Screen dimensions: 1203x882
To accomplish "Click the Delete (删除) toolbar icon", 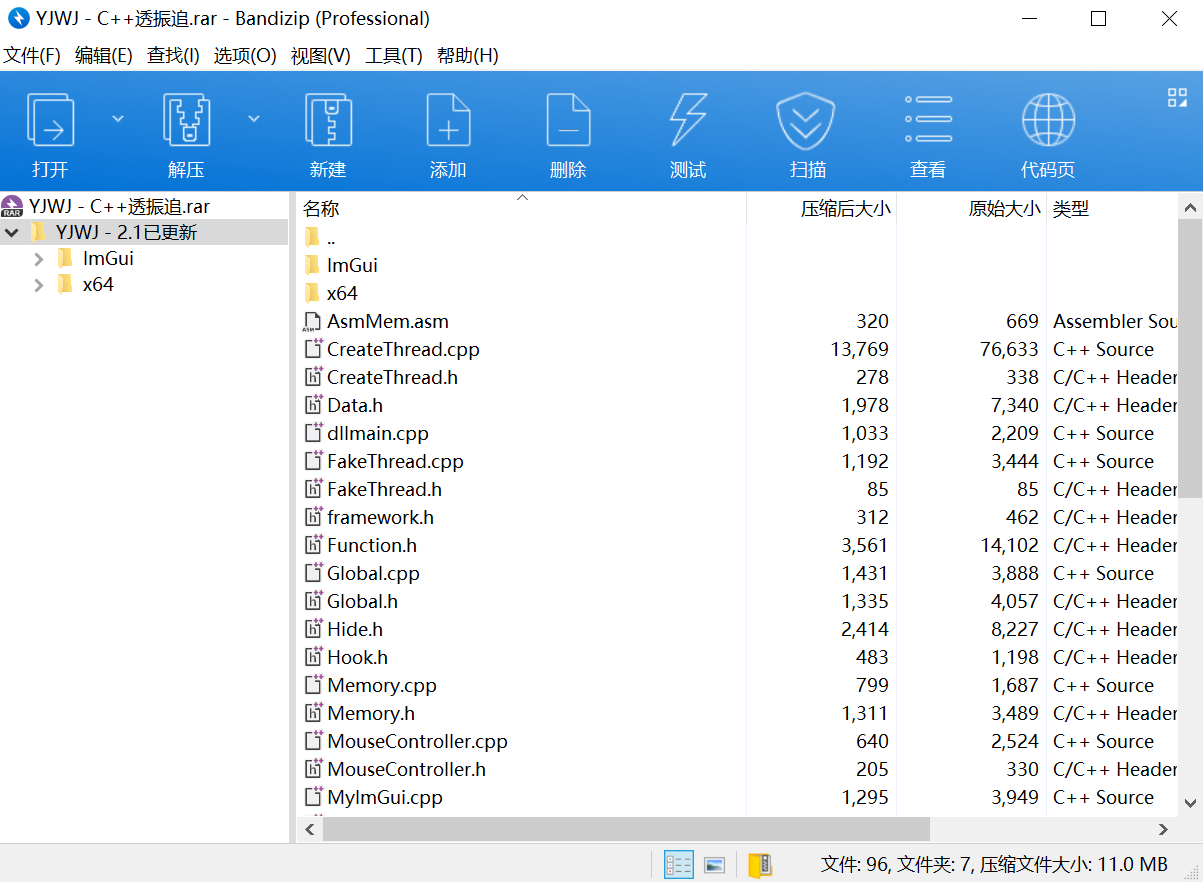I will point(568,120).
